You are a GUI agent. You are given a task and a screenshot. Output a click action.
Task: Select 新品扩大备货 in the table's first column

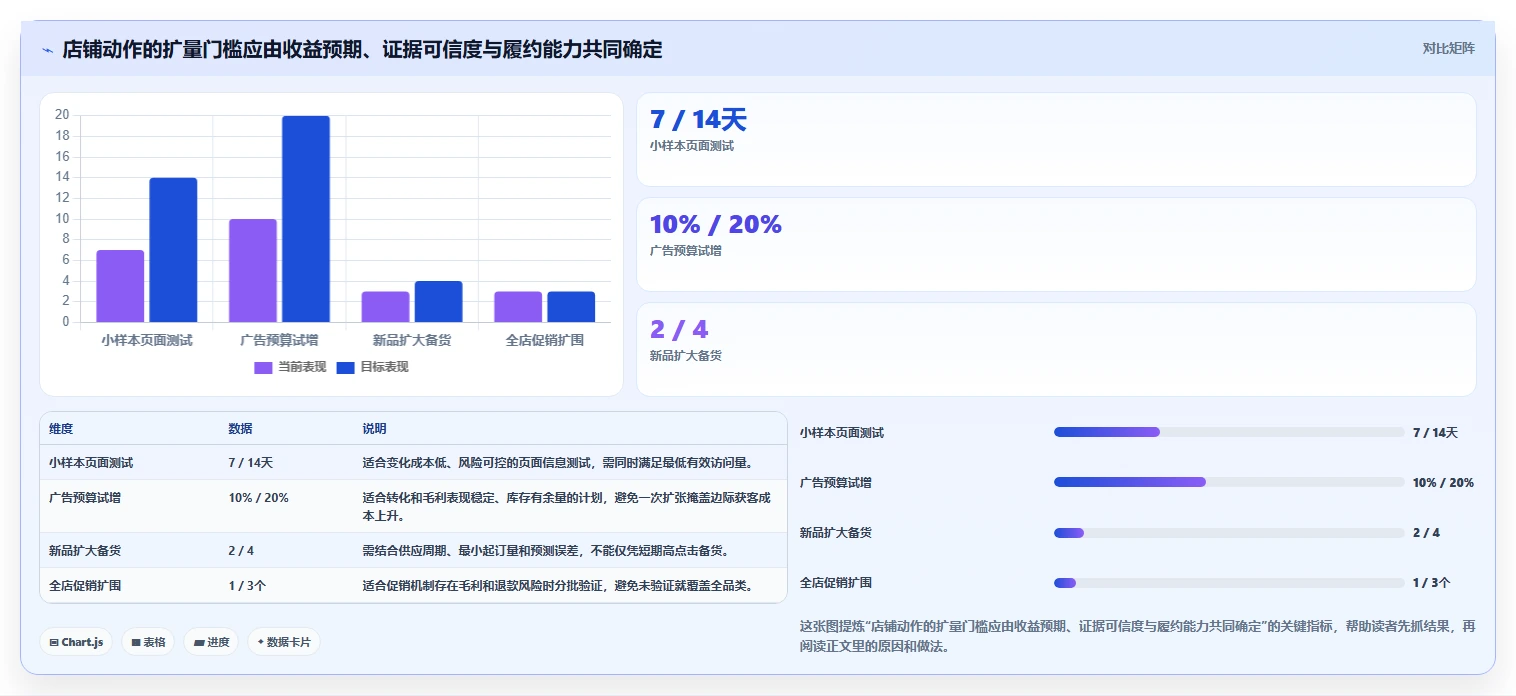85,550
